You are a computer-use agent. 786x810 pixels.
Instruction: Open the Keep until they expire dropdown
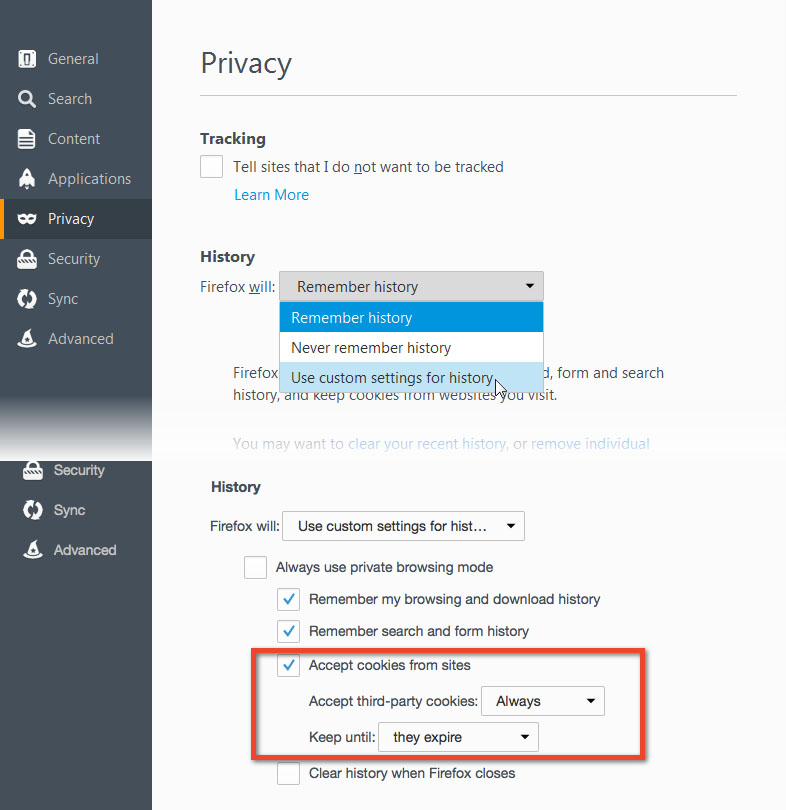[x=458, y=737]
